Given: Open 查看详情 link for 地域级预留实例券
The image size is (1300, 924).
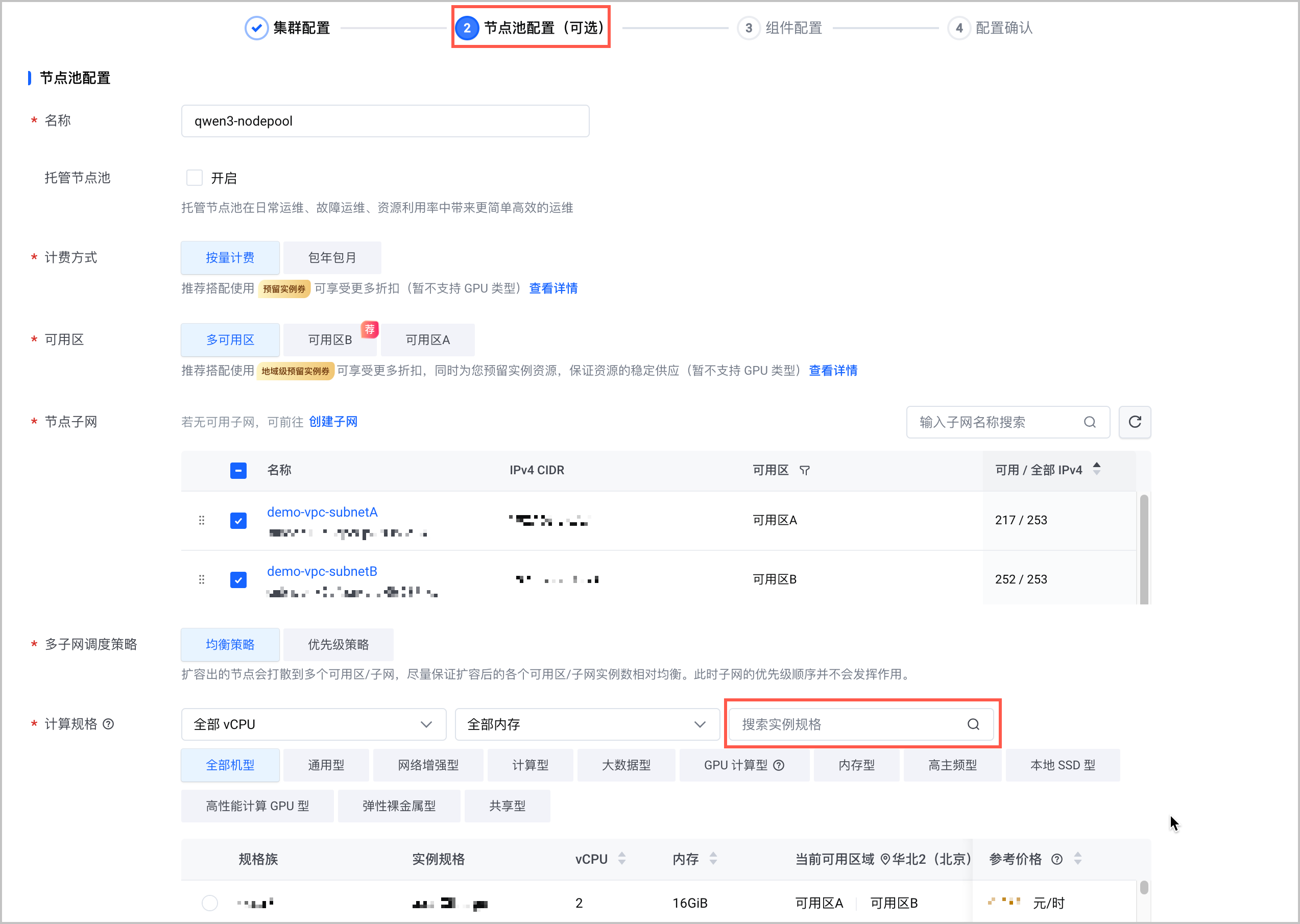Looking at the screenshot, I should 833,371.
